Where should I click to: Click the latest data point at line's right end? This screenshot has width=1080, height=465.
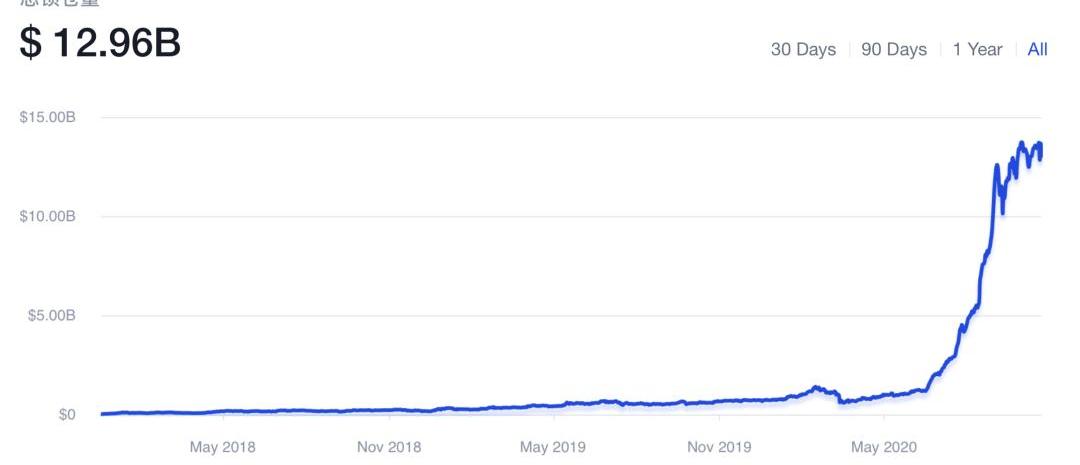1041,157
